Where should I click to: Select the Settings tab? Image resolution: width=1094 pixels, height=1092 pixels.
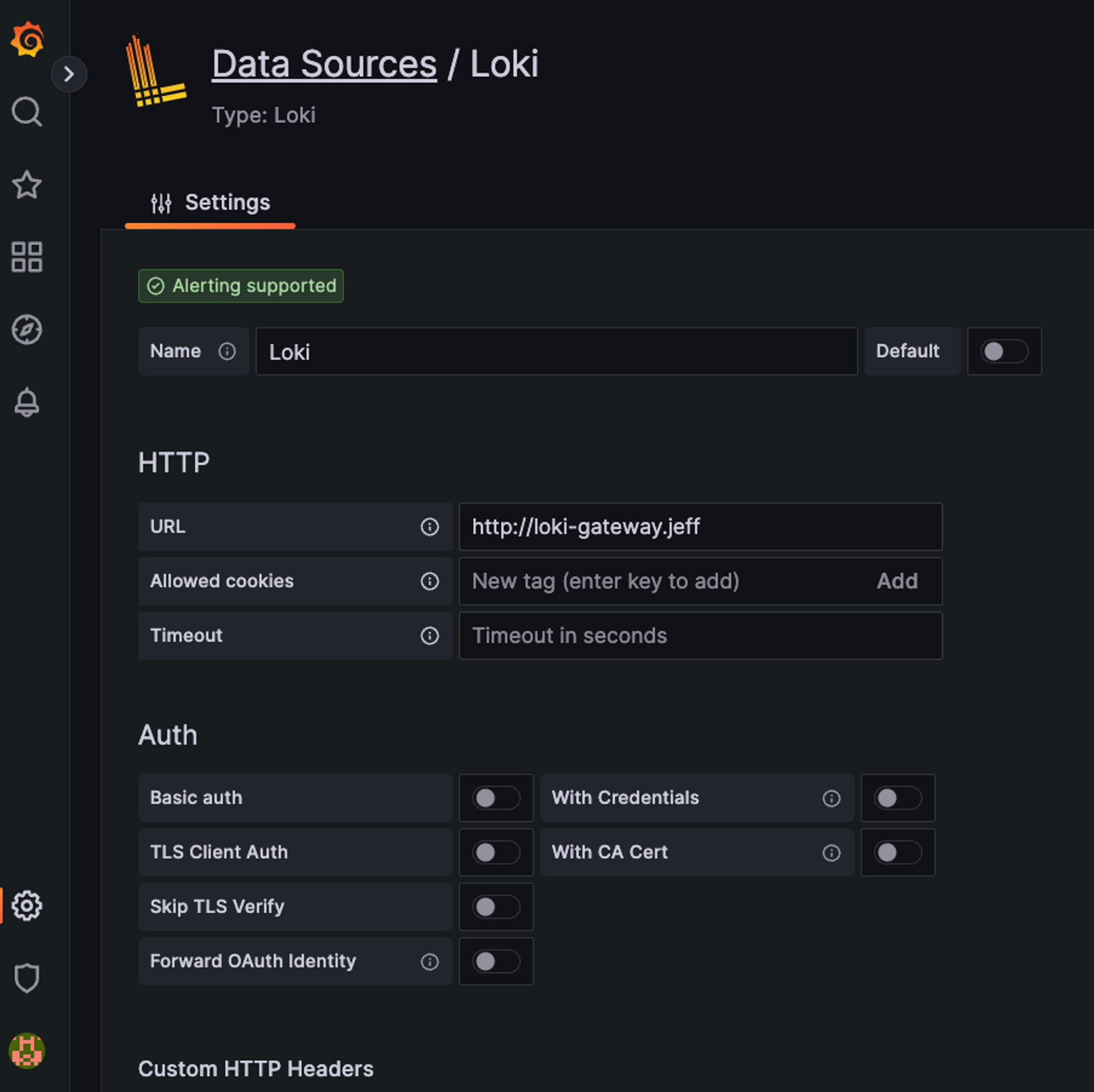click(211, 203)
